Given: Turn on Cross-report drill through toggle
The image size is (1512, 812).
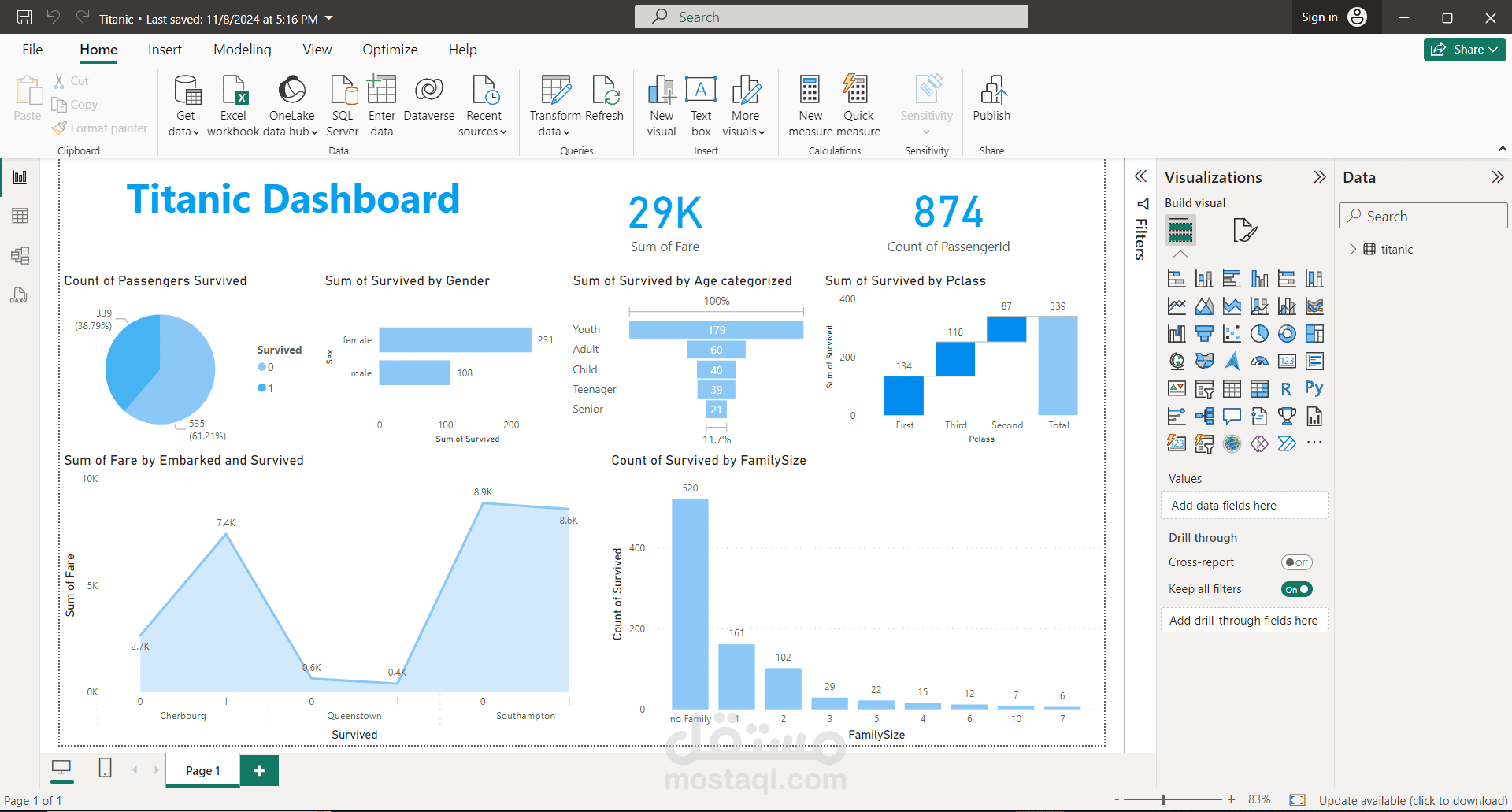Looking at the screenshot, I should point(1296,562).
